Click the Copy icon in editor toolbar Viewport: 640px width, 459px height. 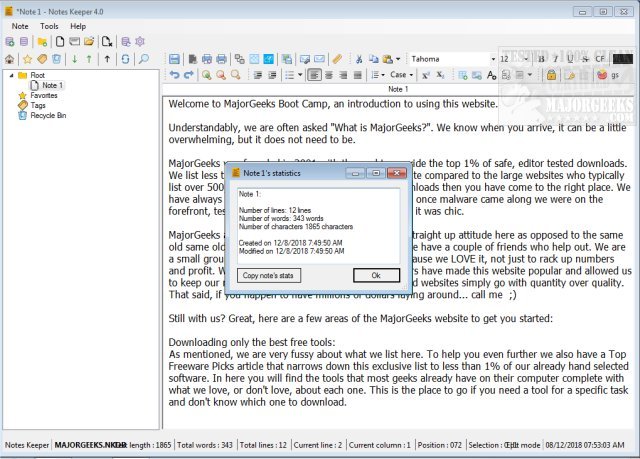point(373,59)
